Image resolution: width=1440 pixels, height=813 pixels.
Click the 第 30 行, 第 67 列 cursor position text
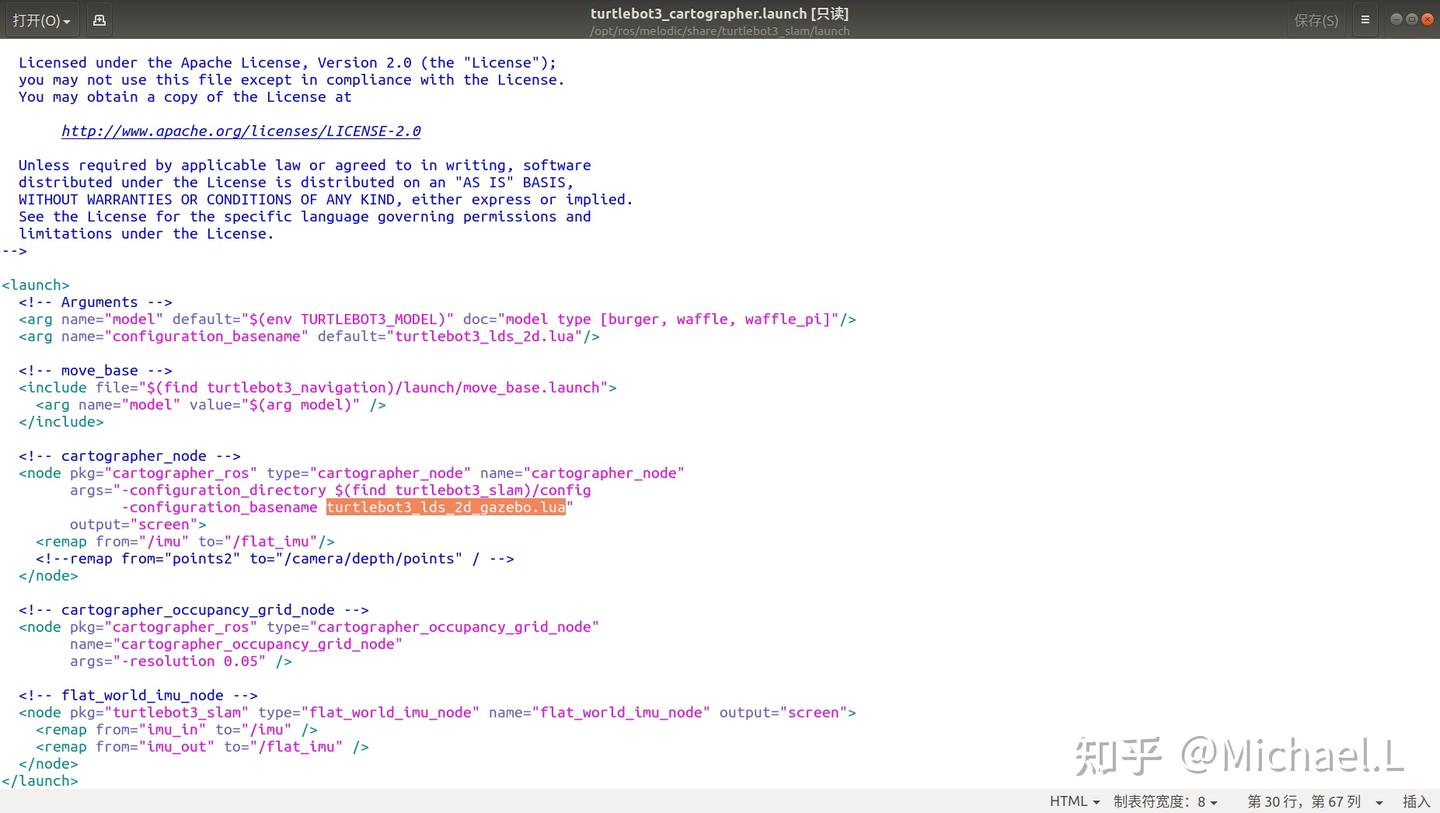click(1304, 801)
